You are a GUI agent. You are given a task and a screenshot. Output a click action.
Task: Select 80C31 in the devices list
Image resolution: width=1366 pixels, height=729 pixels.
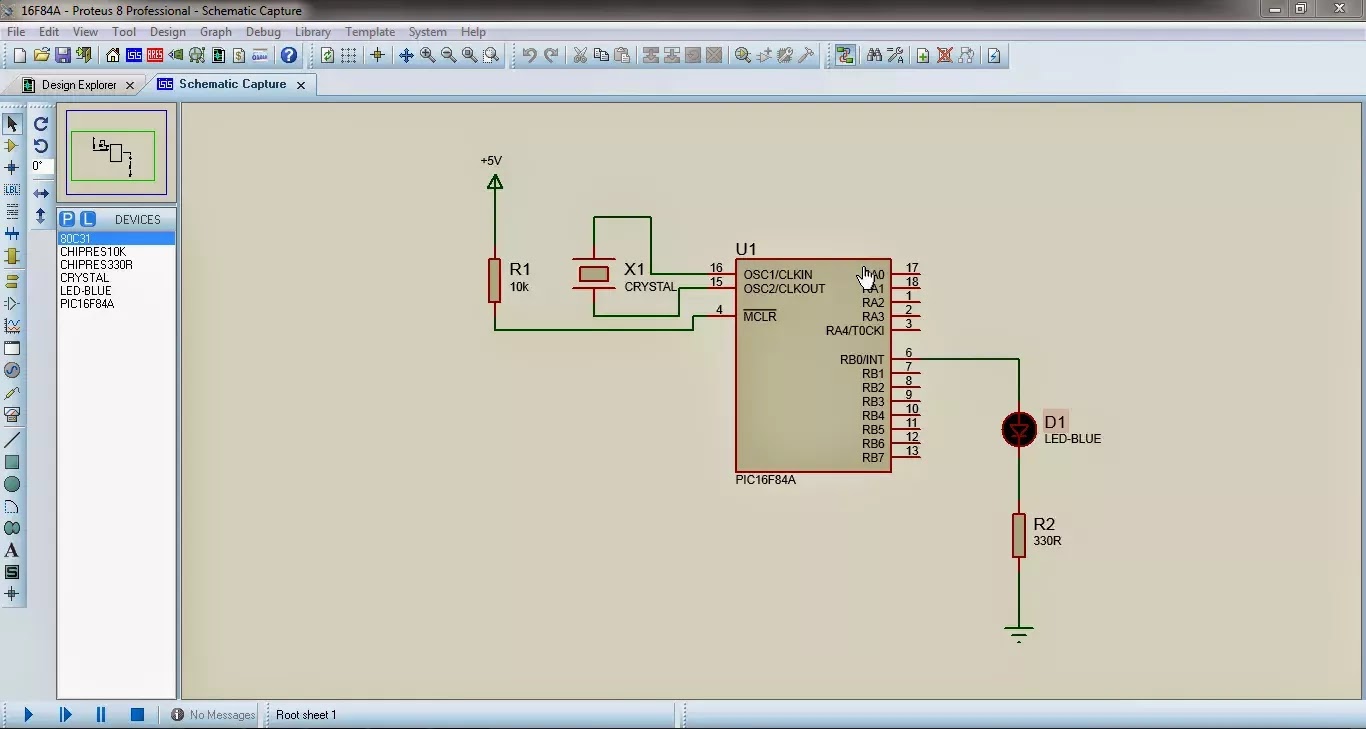pos(116,239)
